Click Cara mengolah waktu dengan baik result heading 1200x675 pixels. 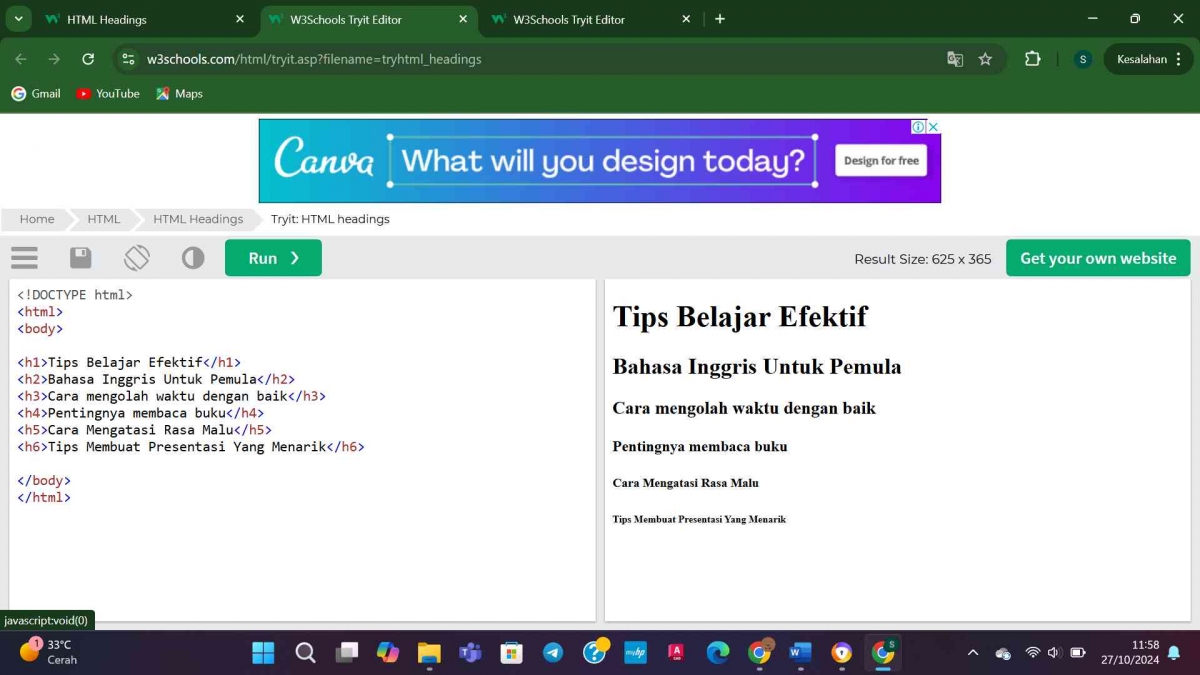(744, 408)
